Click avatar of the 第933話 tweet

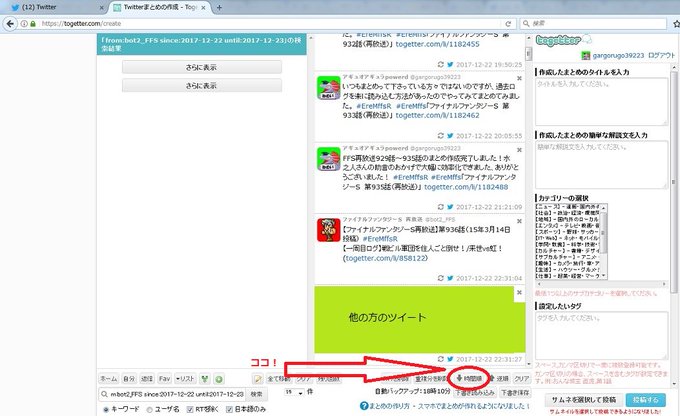(328, 88)
